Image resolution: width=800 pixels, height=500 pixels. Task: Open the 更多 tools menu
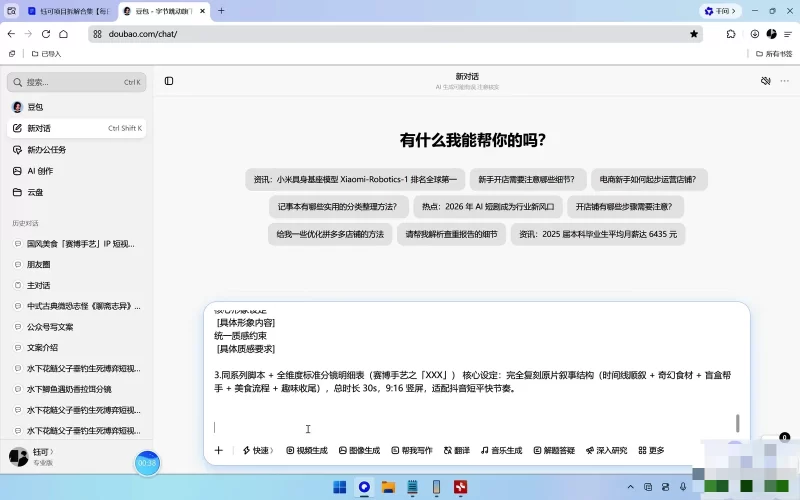(652, 451)
